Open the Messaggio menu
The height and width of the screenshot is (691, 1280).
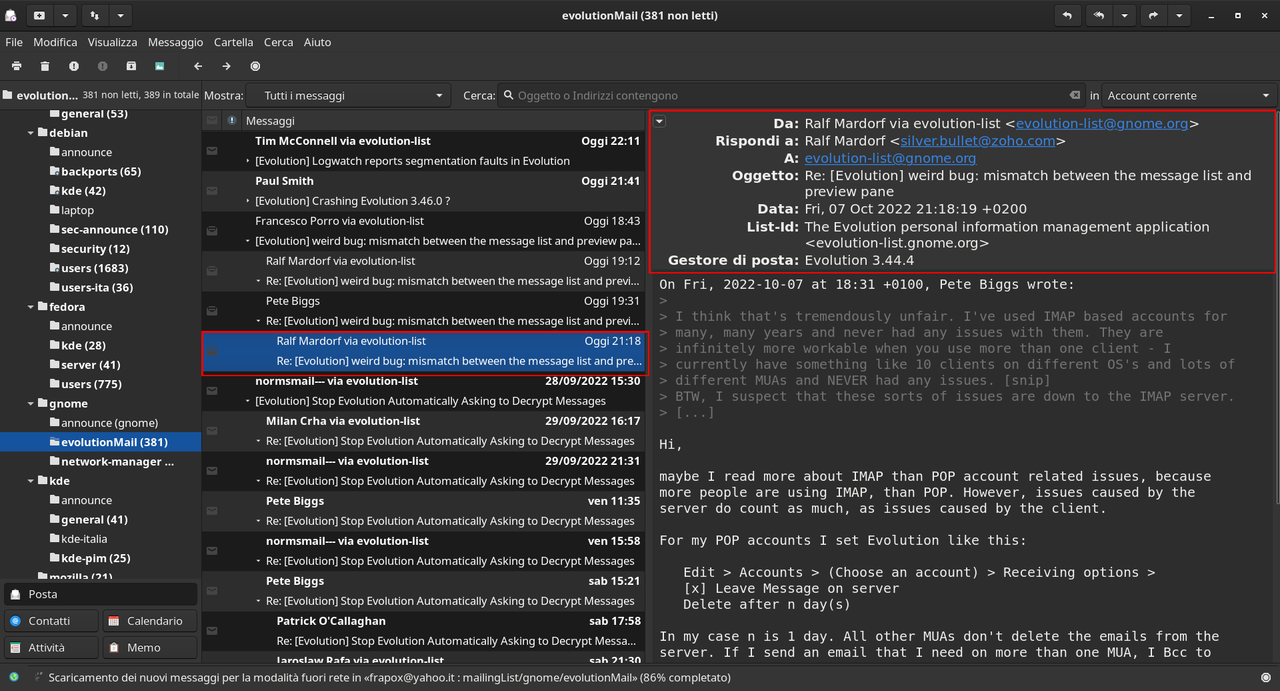175,42
